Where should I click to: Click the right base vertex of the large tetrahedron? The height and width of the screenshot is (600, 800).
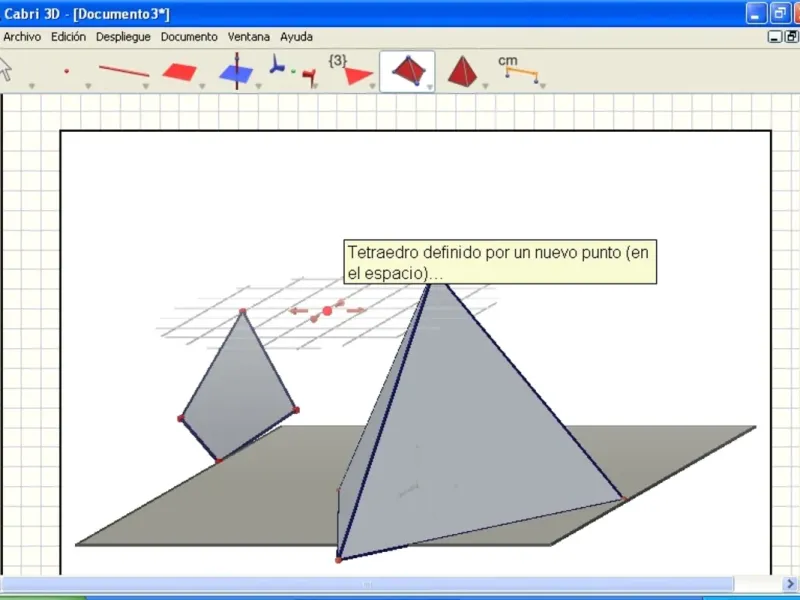click(x=623, y=498)
